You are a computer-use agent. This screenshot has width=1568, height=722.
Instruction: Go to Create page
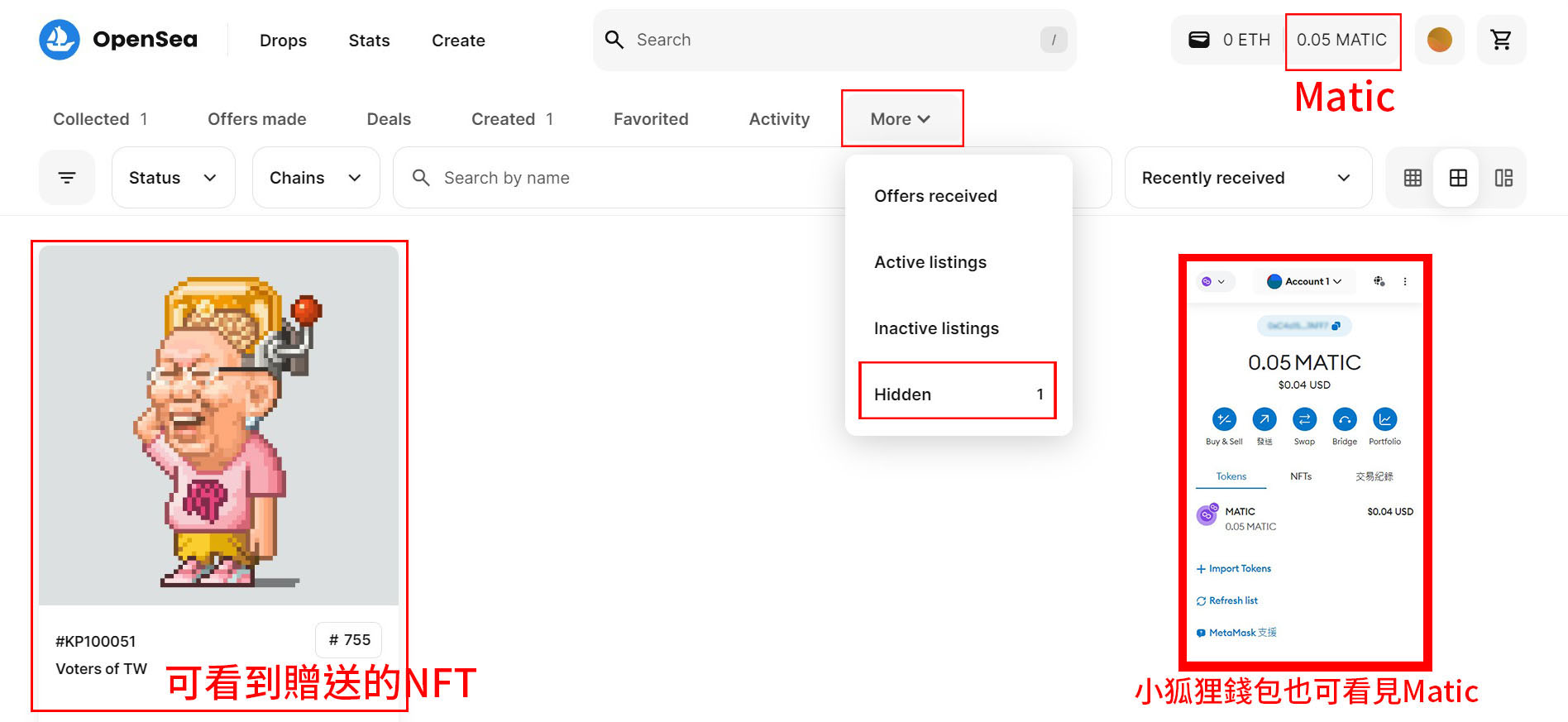(458, 41)
